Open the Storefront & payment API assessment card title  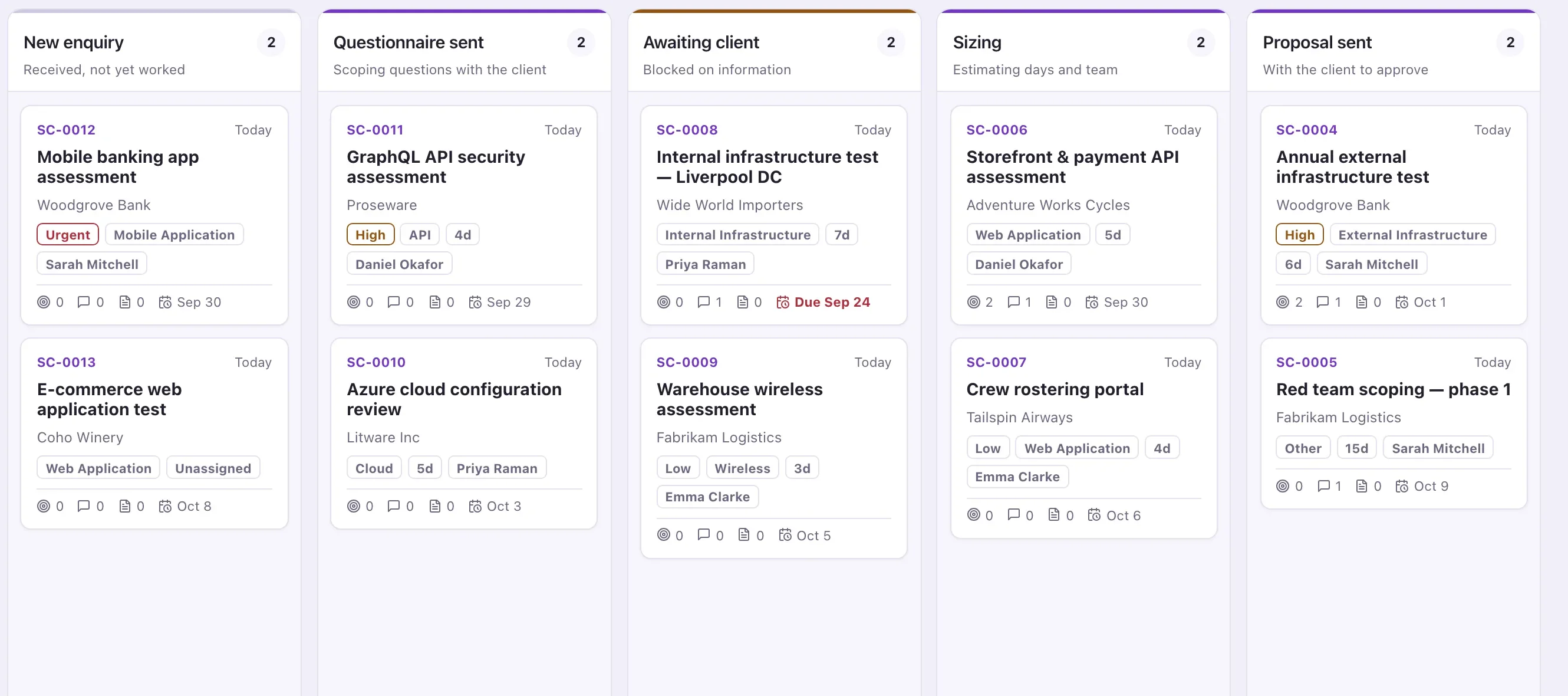coord(1072,167)
